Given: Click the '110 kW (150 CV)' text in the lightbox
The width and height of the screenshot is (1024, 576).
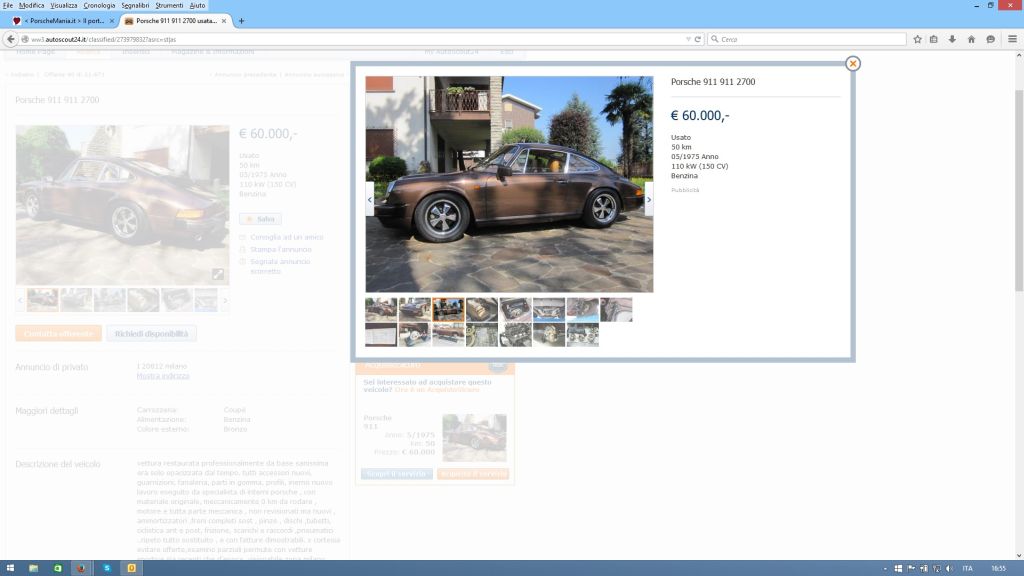Looking at the screenshot, I should point(699,166).
